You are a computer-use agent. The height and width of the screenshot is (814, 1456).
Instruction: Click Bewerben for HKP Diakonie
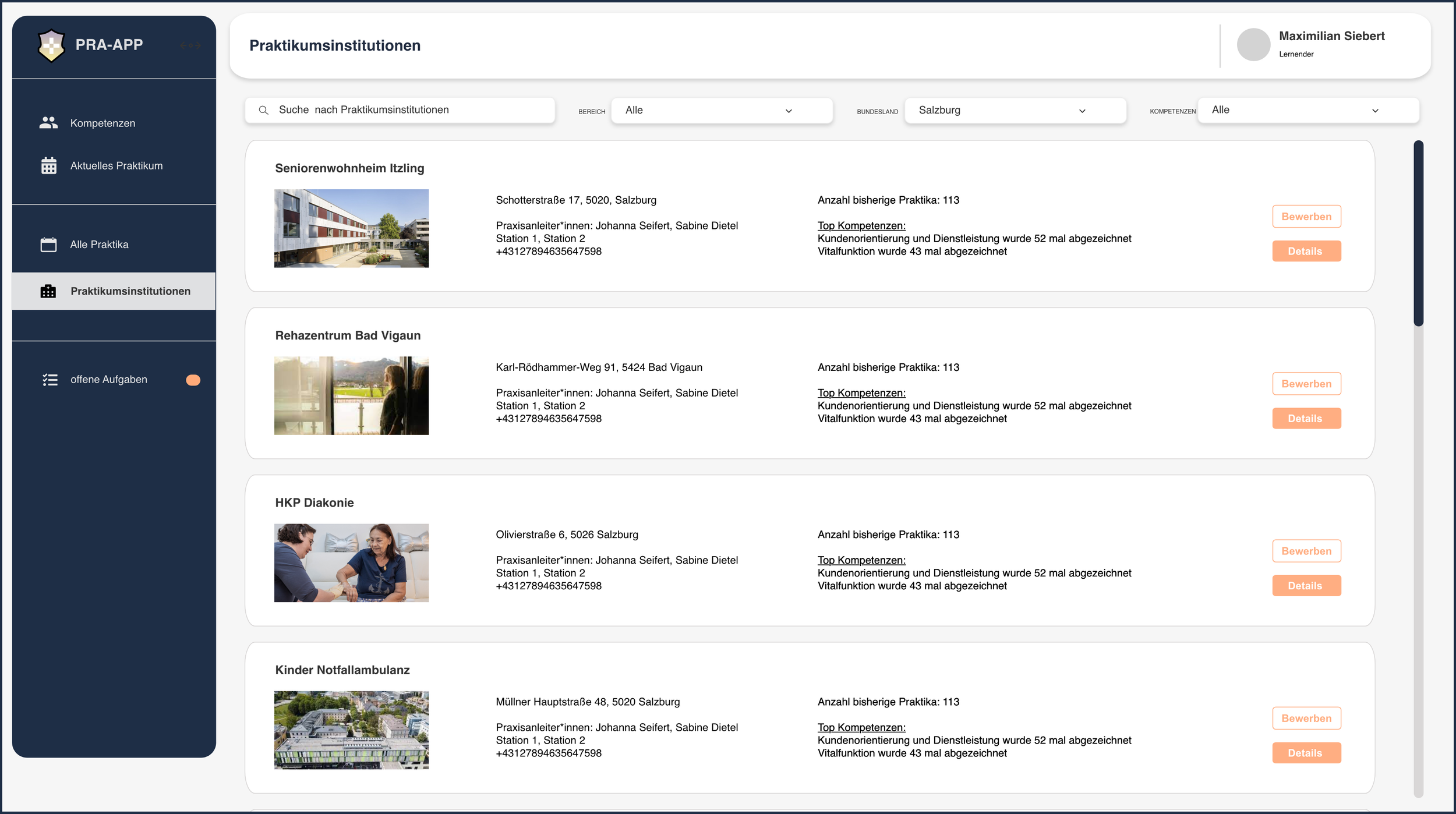(1306, 551)
